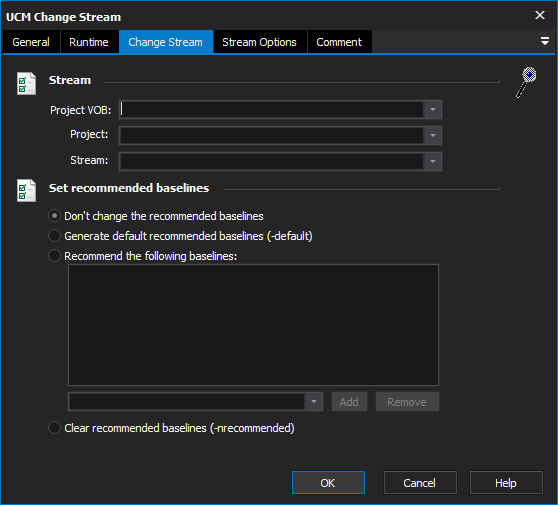Expand the Project dropdown list
558x505 pixels.
pos(433,136)
